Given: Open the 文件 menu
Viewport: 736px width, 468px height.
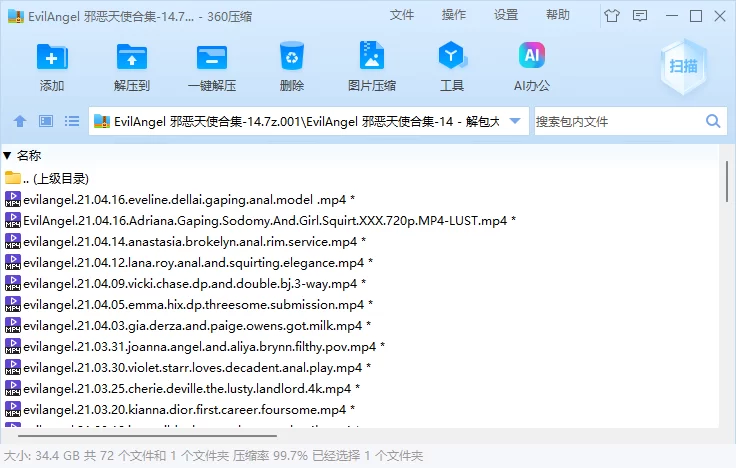Looking at the screenshot, I should click(x=402, y=15).
